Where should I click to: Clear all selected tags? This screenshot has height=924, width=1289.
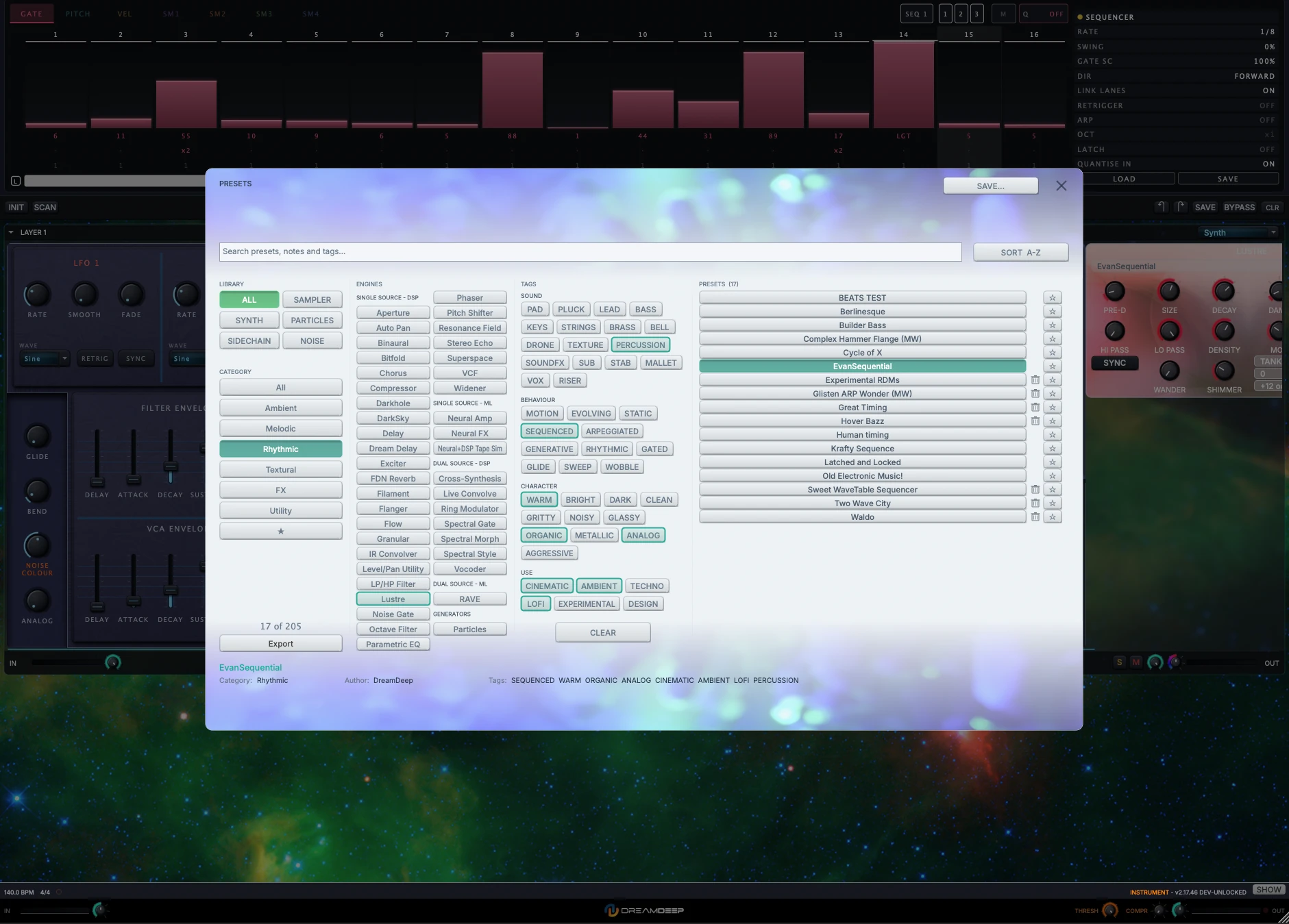[603, 633]
